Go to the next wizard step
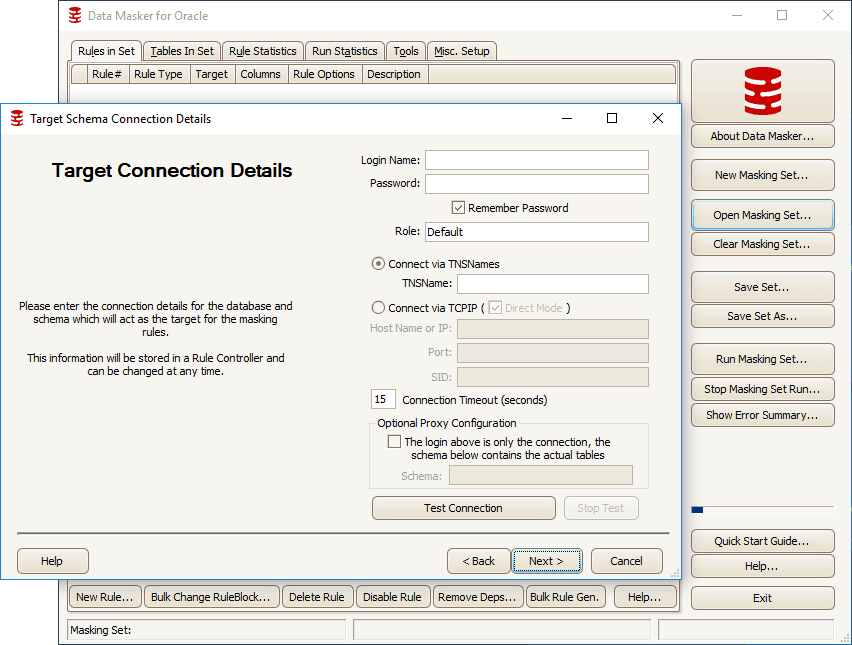The height and width of the screenshot is (645, 852). click(x=547, y=561)
